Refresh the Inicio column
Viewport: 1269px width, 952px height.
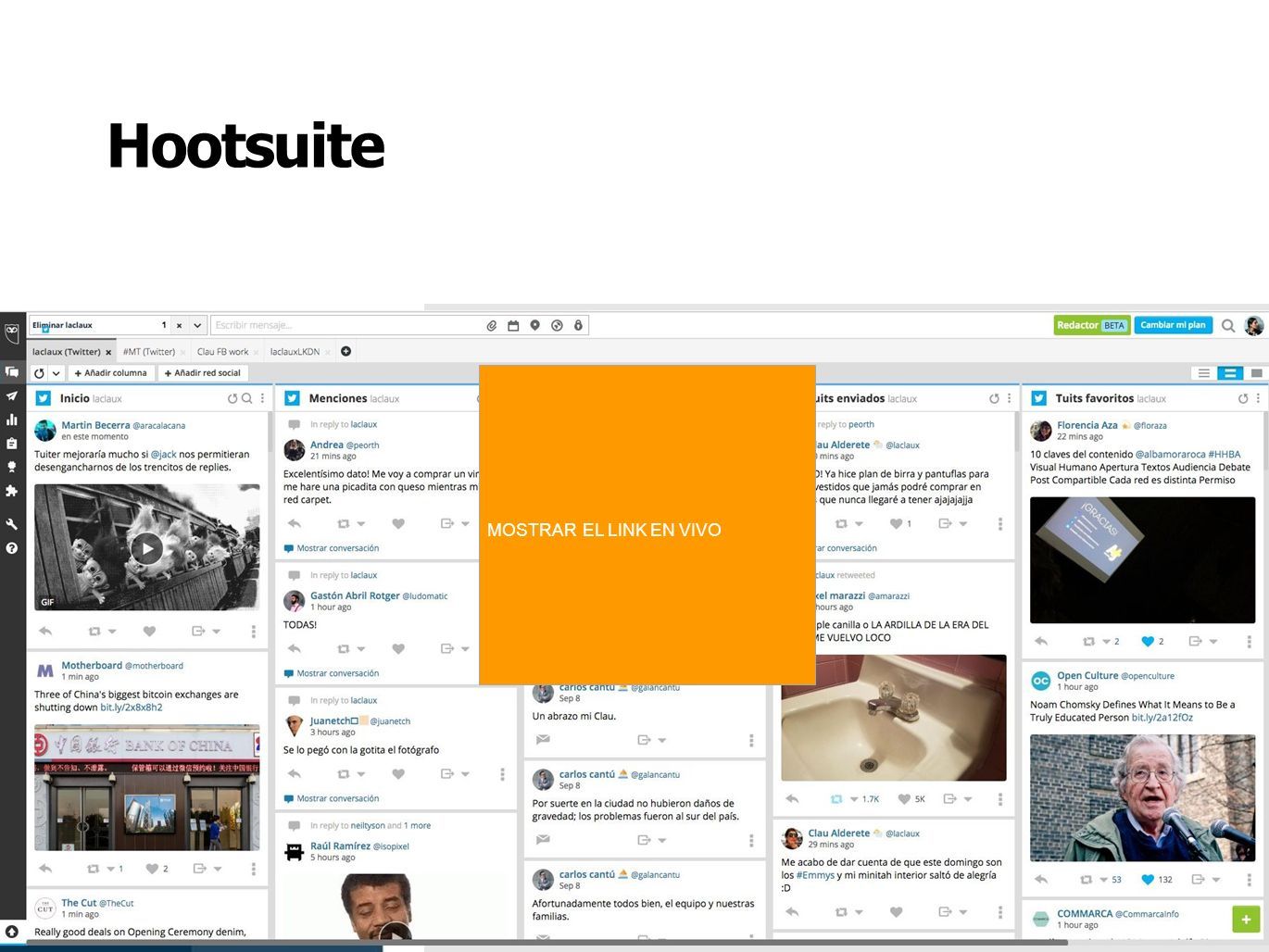point(232,398)
